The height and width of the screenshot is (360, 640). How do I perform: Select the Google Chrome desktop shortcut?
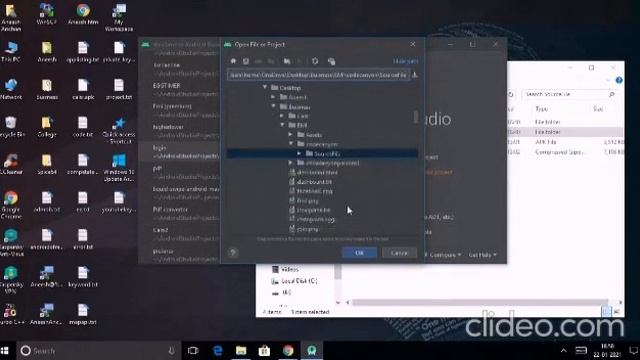click(11, 205)
